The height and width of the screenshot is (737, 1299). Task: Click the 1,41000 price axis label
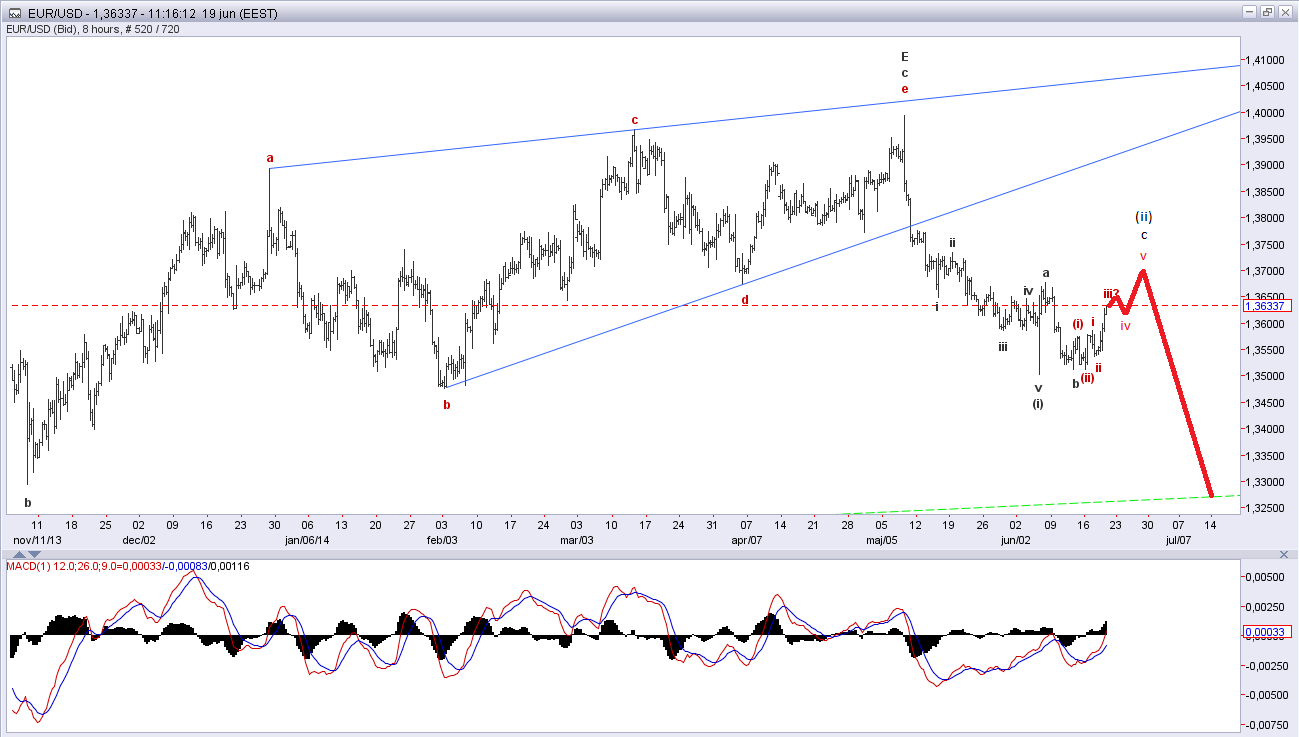coord(1263,60)
